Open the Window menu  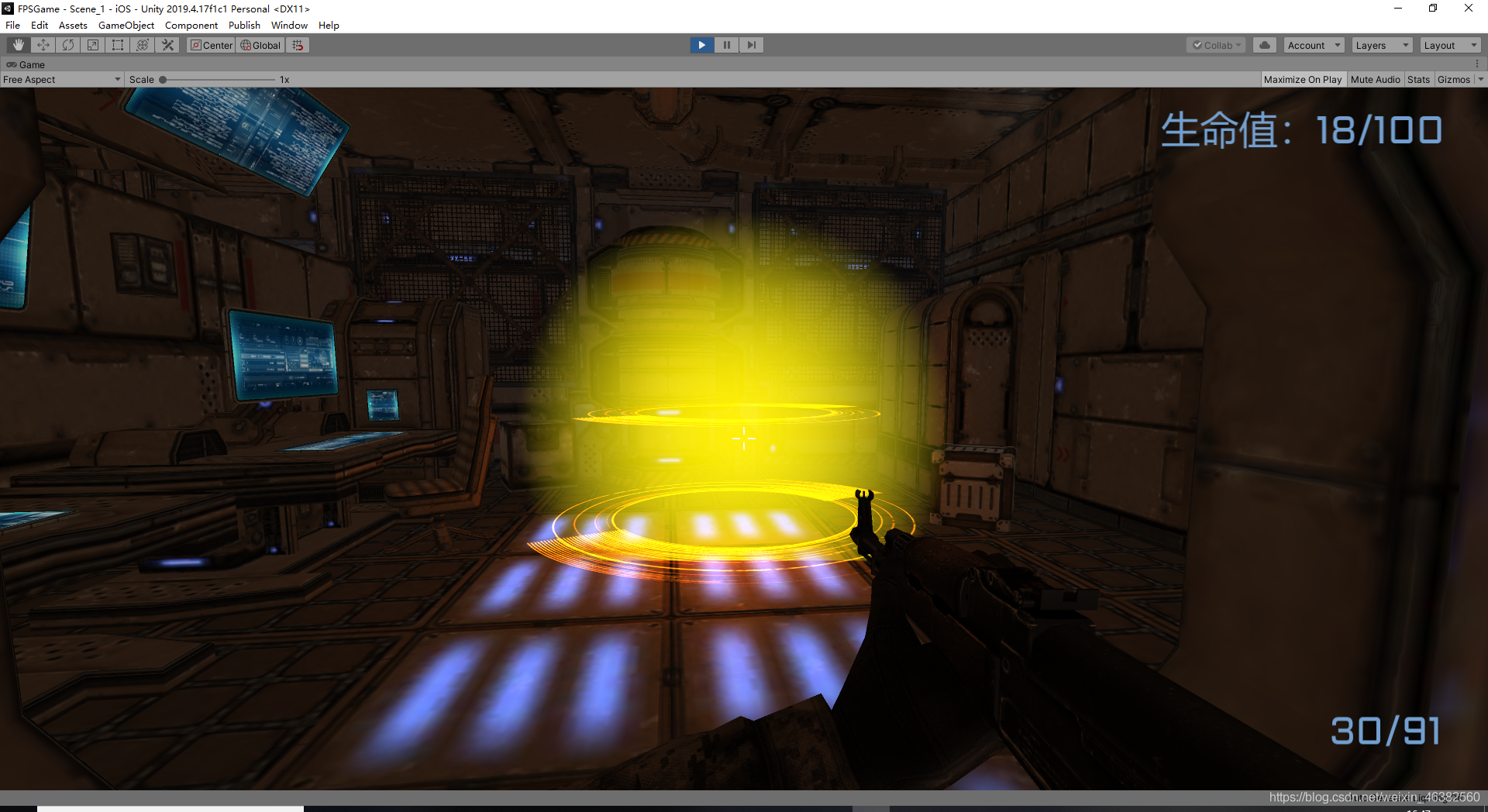tap(289, 25)
